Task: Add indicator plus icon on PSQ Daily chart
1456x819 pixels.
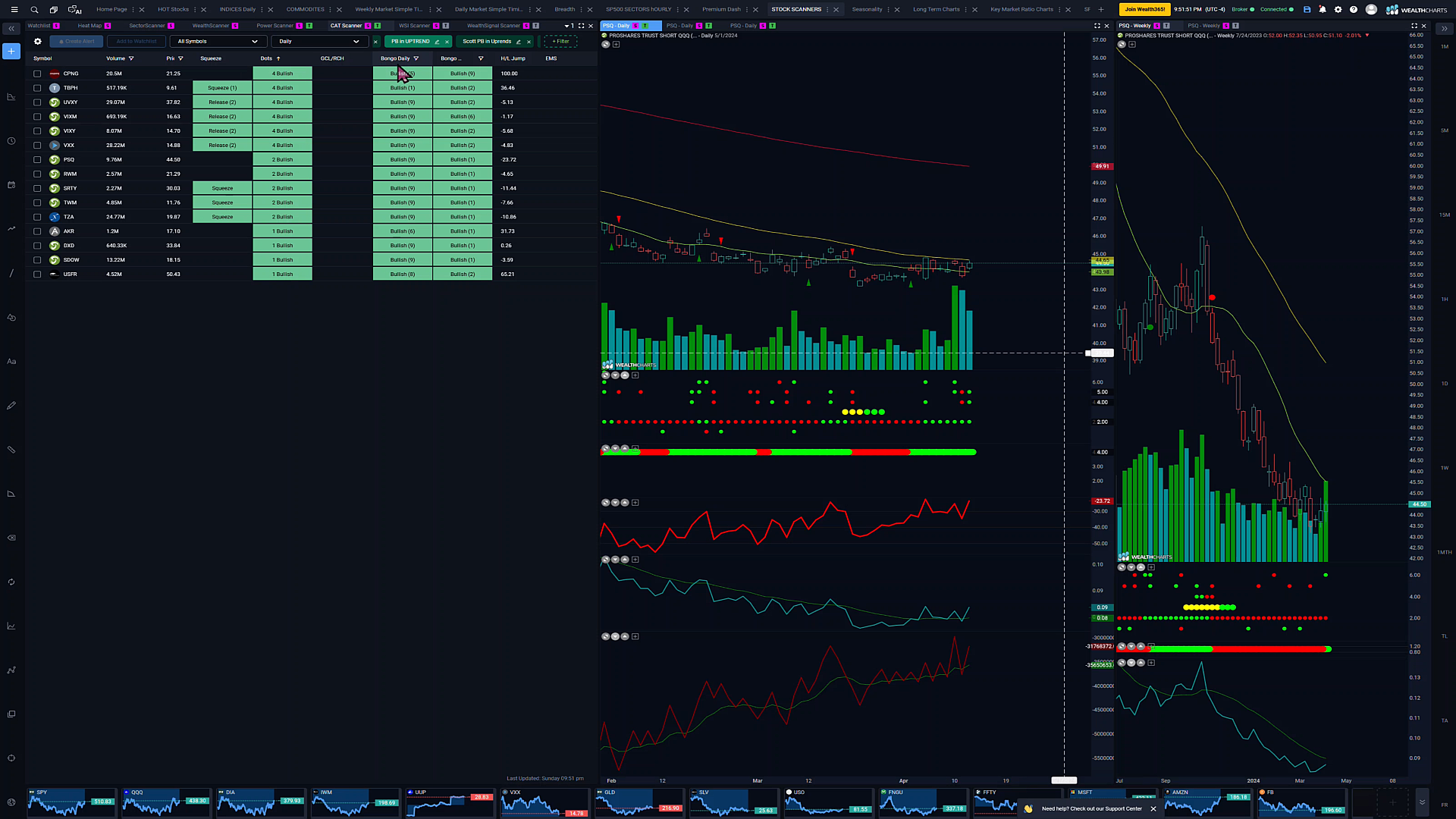Action: coord(616,45)
